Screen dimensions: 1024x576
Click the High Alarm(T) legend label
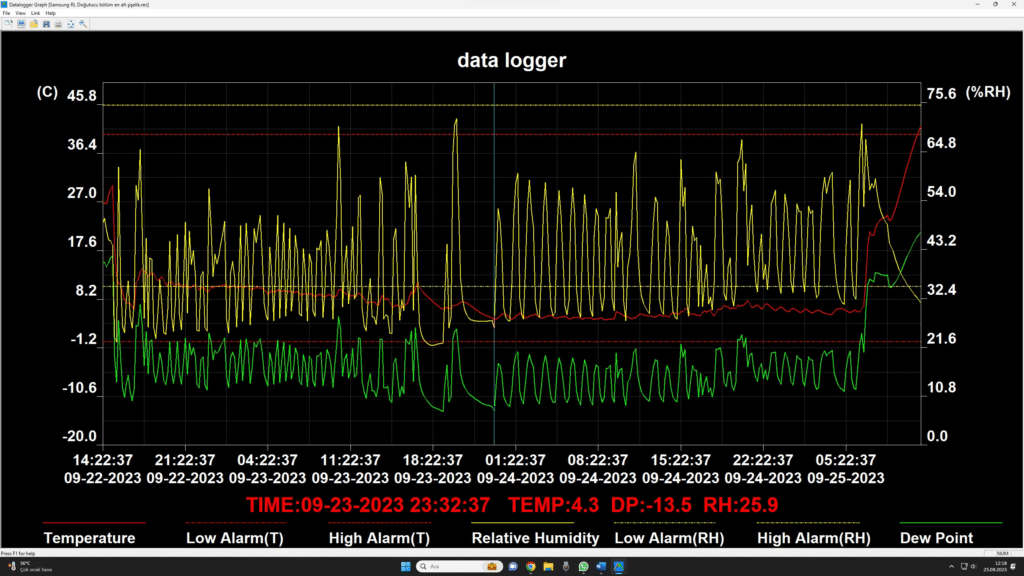[379, 538]
